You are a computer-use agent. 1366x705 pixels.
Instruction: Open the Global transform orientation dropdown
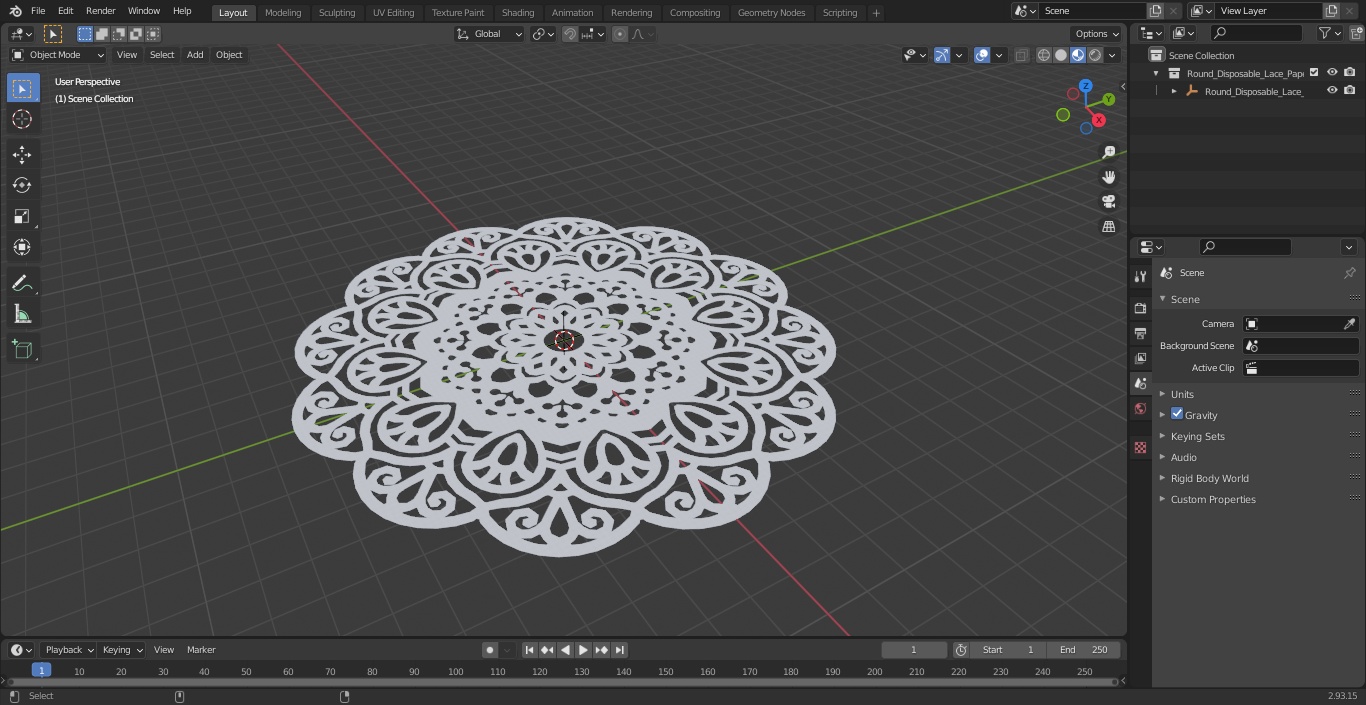tap(489, 34)
